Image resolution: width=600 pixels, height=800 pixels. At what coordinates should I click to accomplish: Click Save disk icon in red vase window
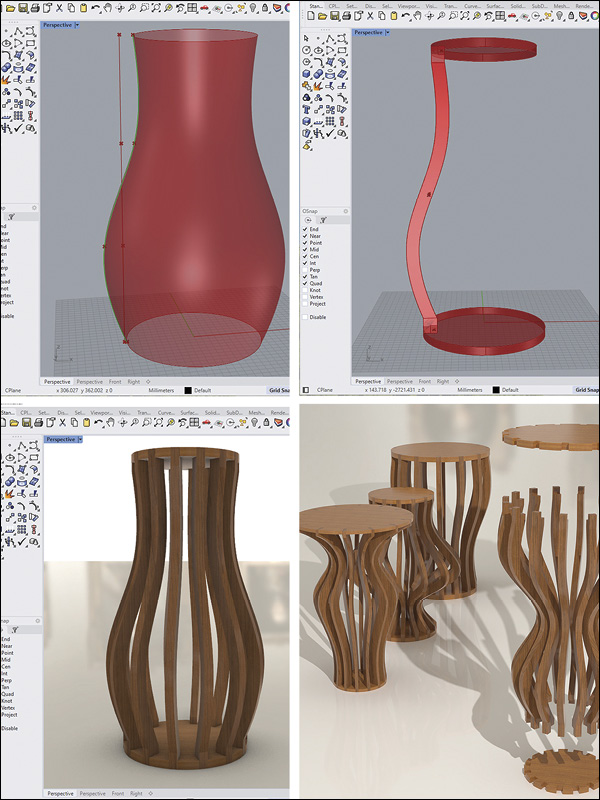(x=22, y=8)
